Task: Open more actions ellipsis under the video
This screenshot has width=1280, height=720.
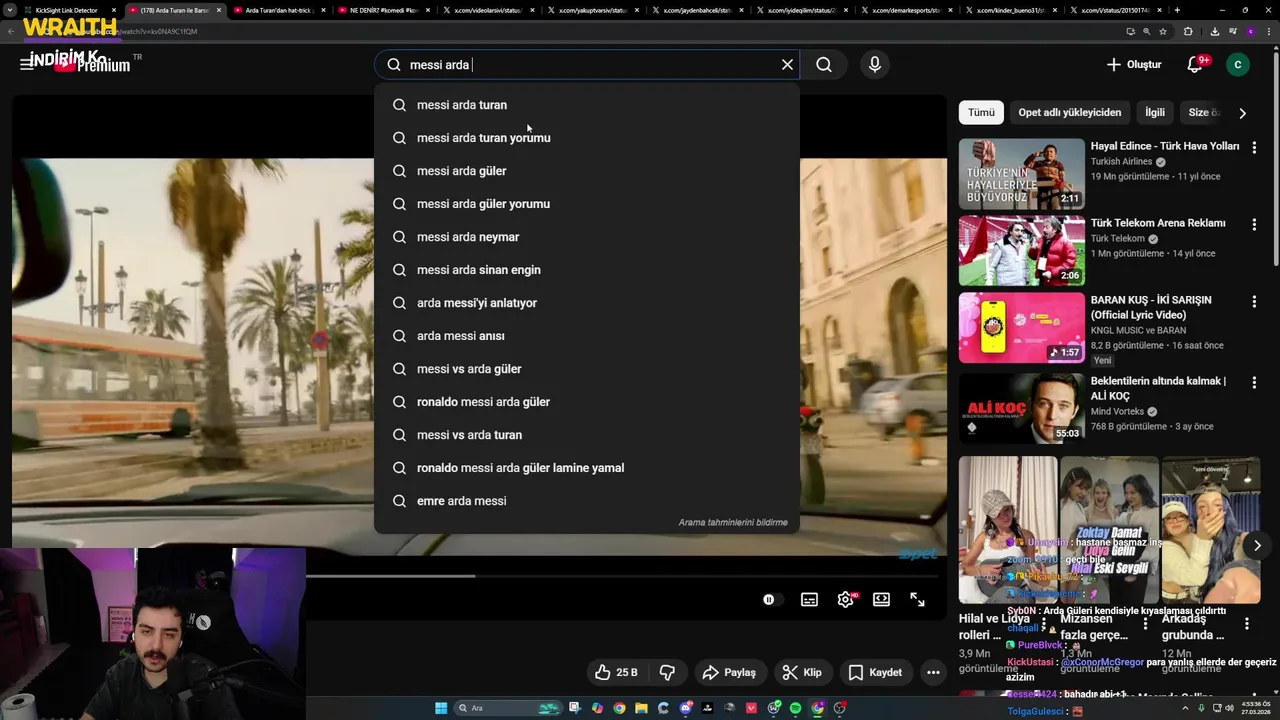Action: click(x=933, y=672)
